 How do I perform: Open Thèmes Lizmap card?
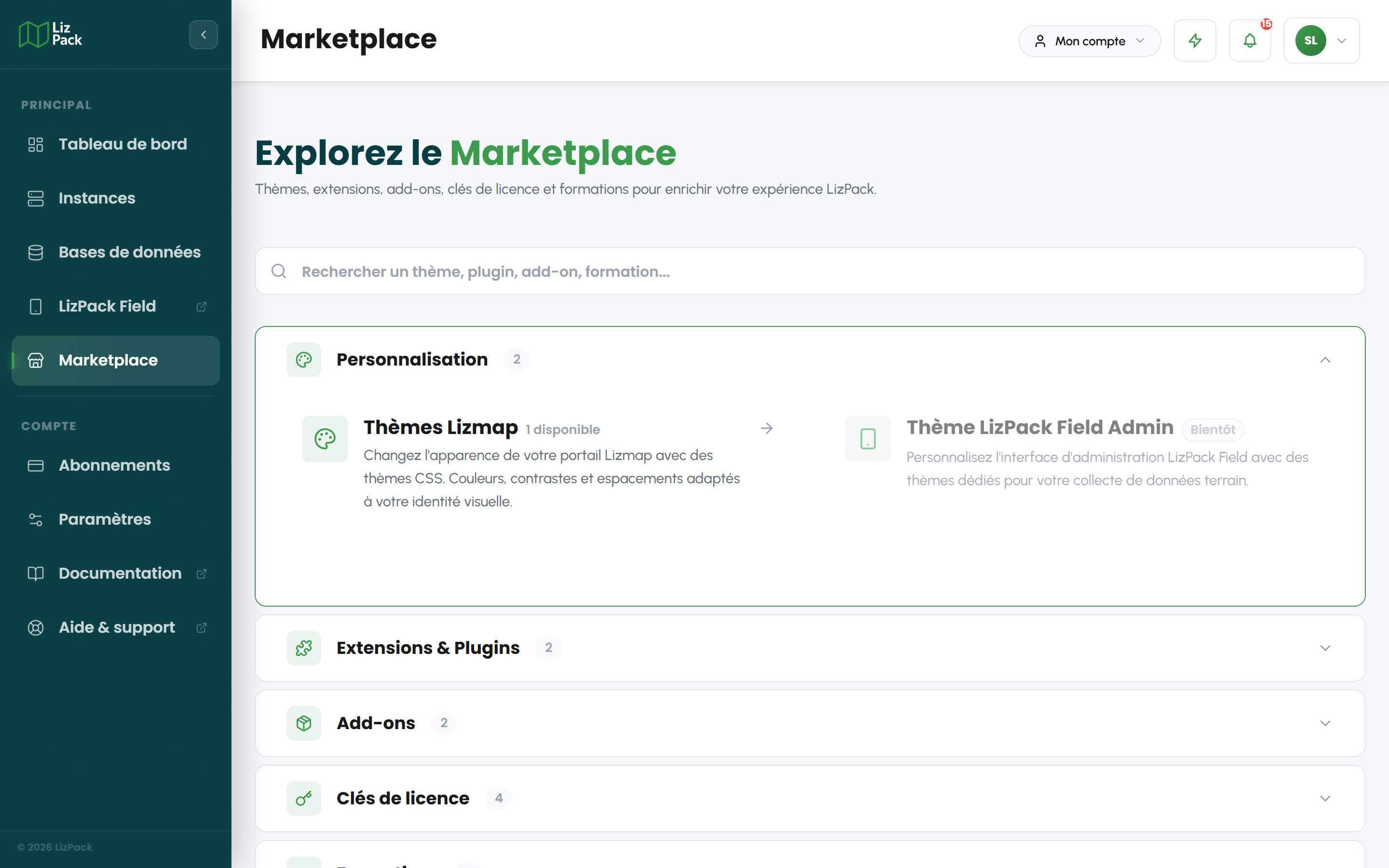coord(538,463)
